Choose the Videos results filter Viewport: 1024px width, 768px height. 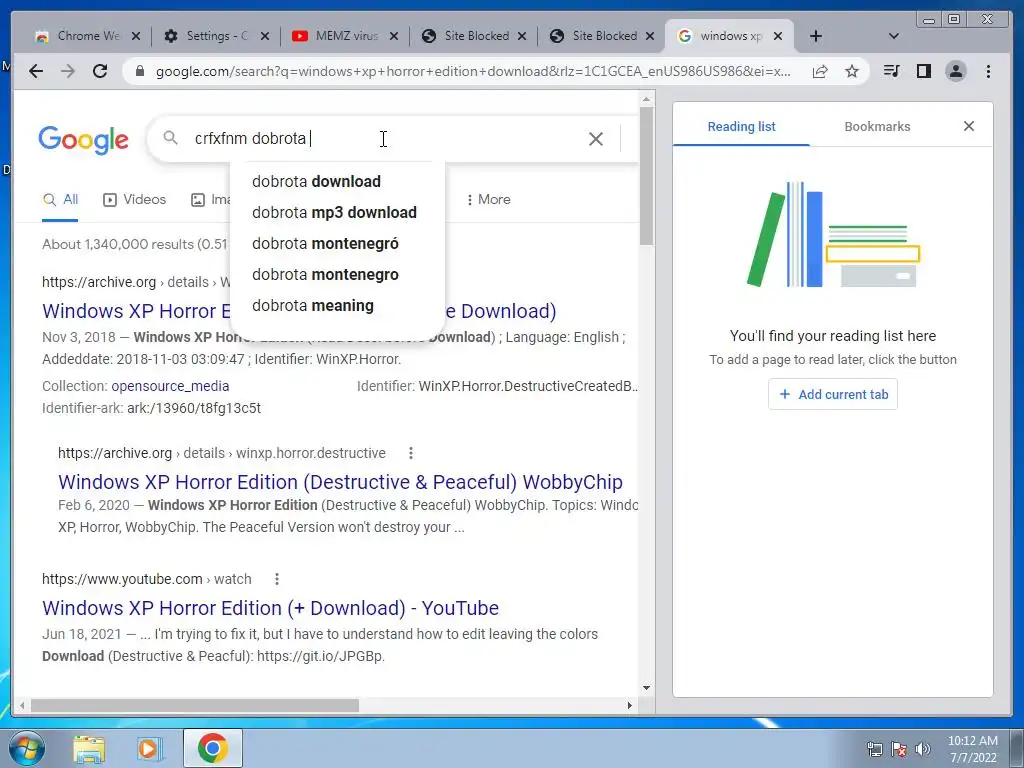coord(135,200)
